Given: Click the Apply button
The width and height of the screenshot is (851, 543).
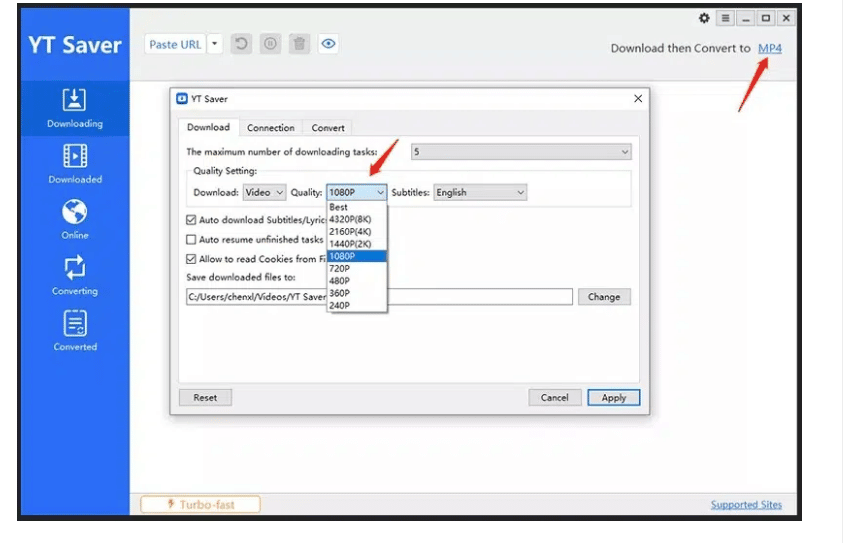Looking at the screenshot, I should (614, 398).
